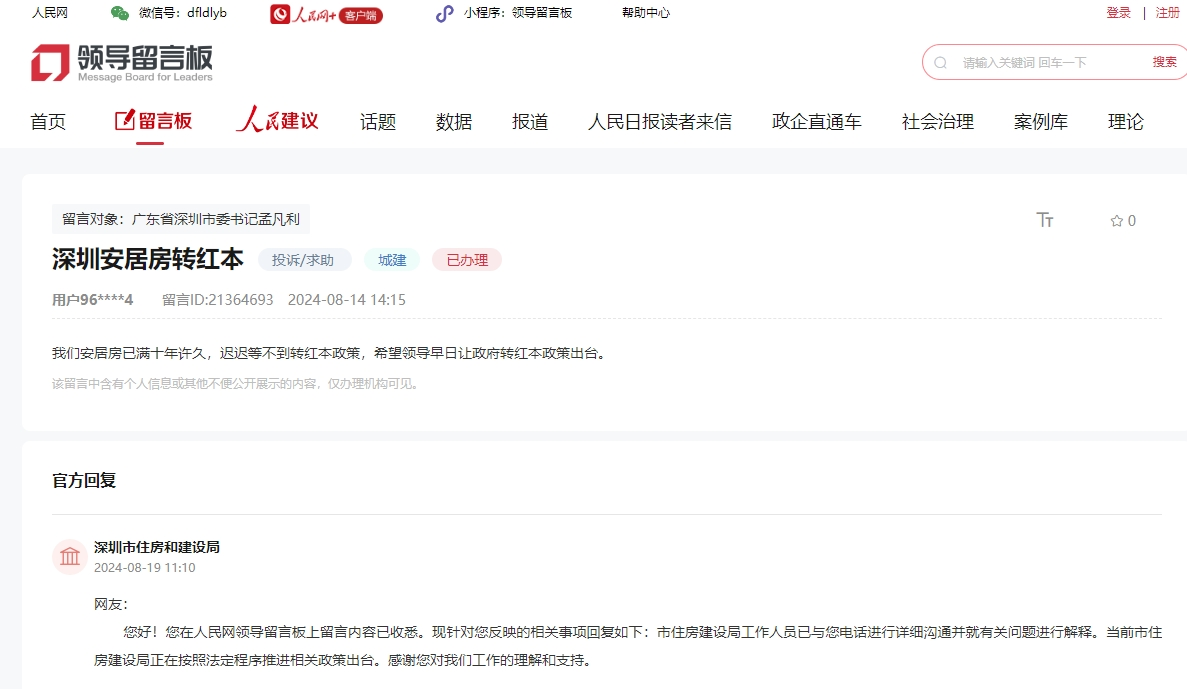Click the 微信号: dfldlyb text
1187x689 pixels.
(x=183, y=13)
